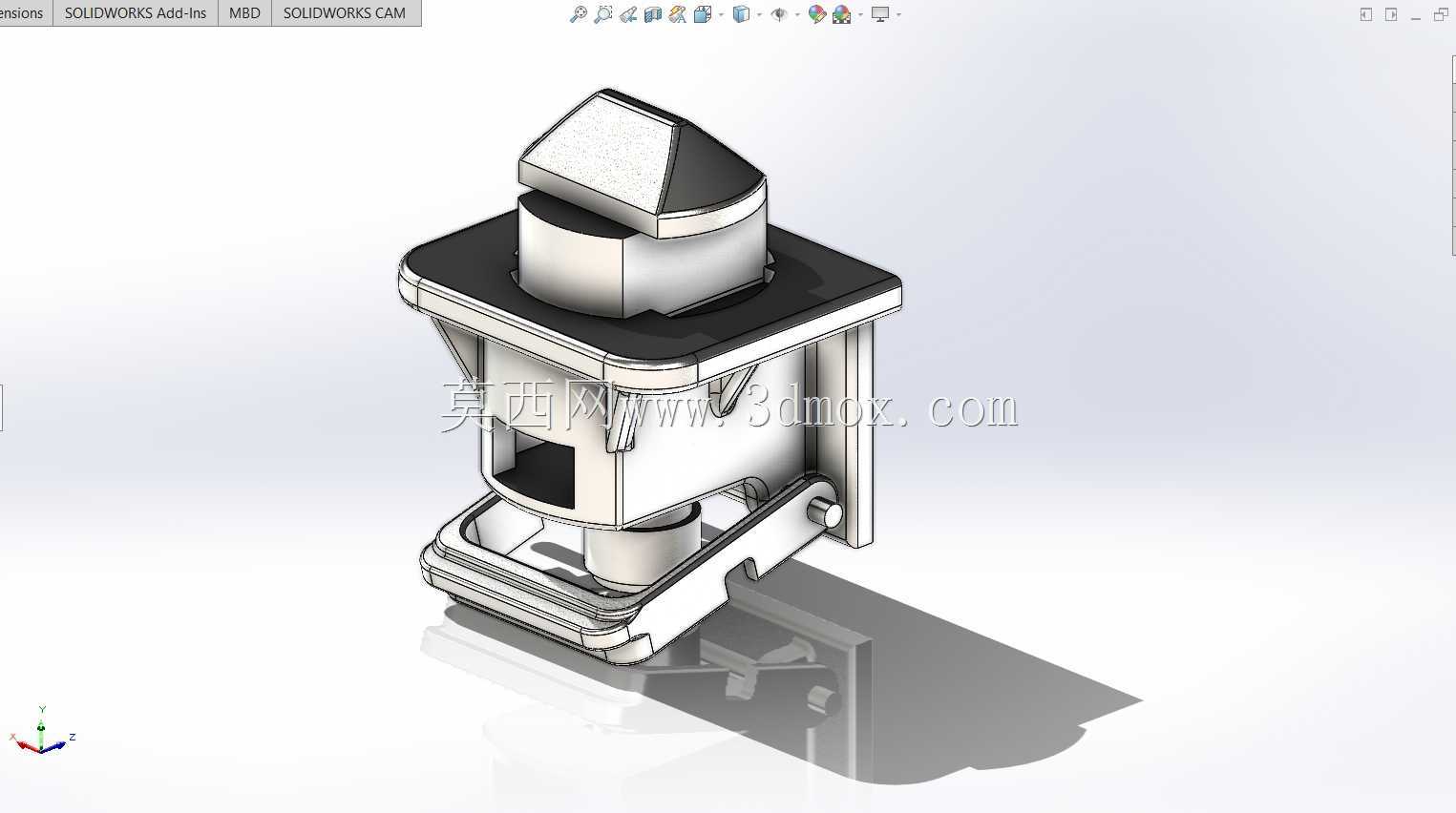Click the View Settings monitor icon
The height and width of the screenshot is (813, 1456).
tap(880, 14)
